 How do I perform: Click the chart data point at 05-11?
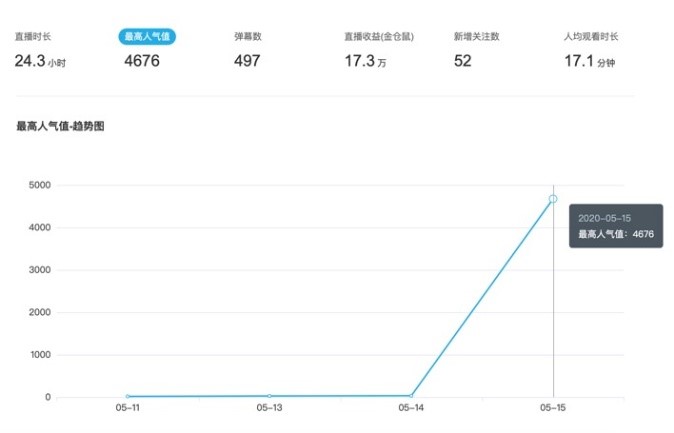click(x=127, y=396)
